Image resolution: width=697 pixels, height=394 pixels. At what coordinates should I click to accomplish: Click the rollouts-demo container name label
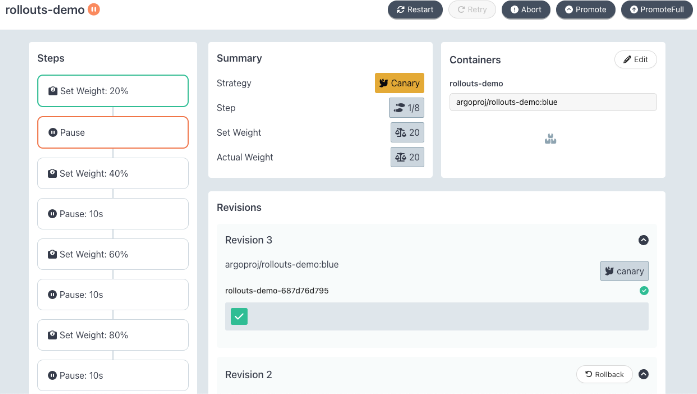(x=476, y=83)
